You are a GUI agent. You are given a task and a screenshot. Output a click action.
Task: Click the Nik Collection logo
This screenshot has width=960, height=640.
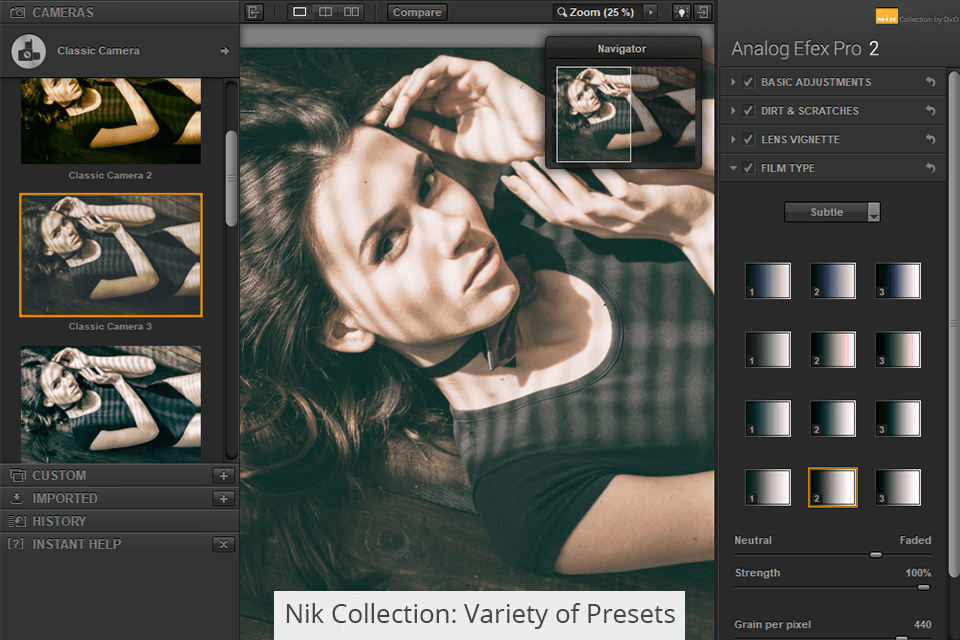pos(886,17)
